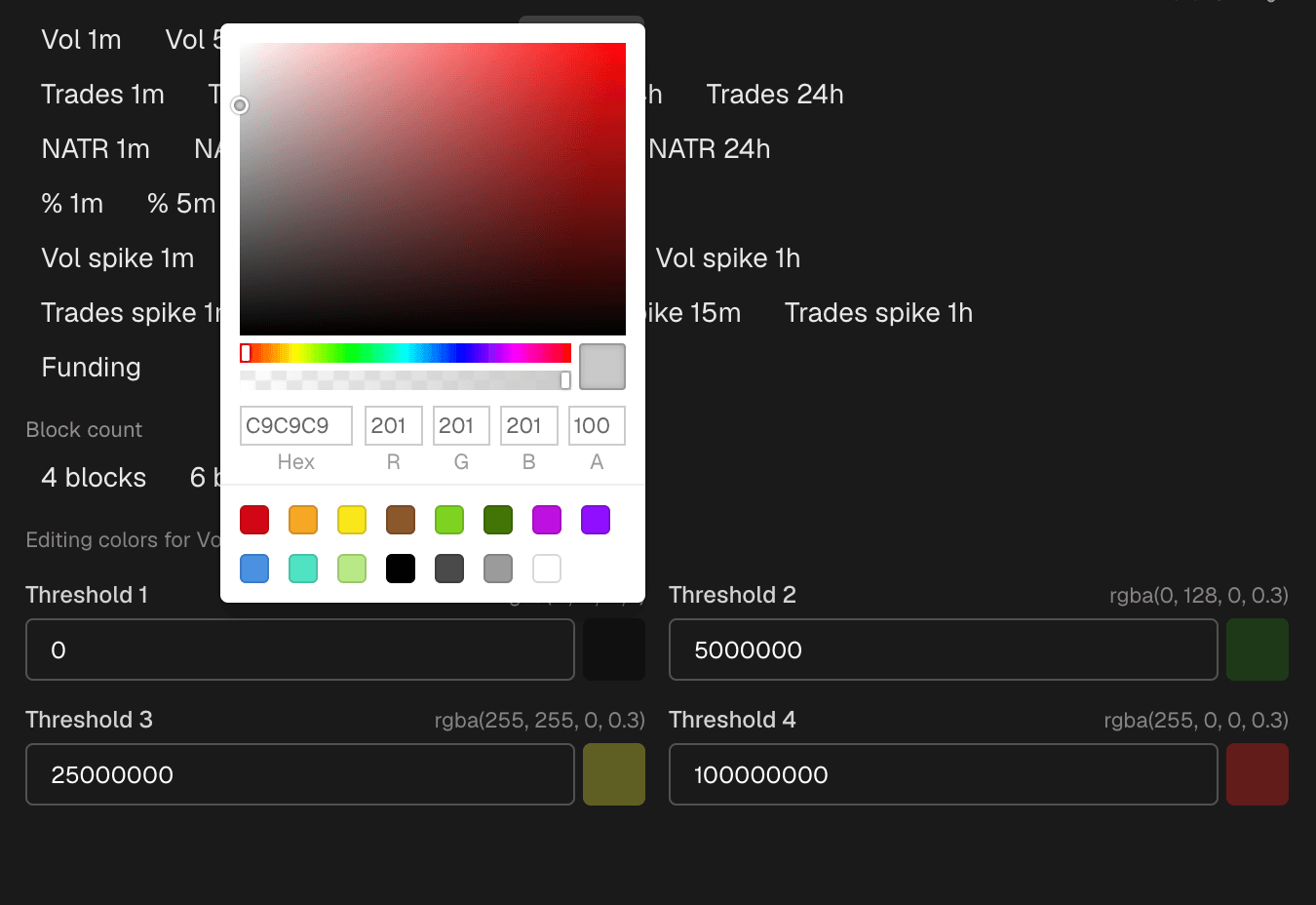Pick the yellow preset swatch
Image resolution: width=1316 pixels, height=905 pixels.
(x=352, y=520)
